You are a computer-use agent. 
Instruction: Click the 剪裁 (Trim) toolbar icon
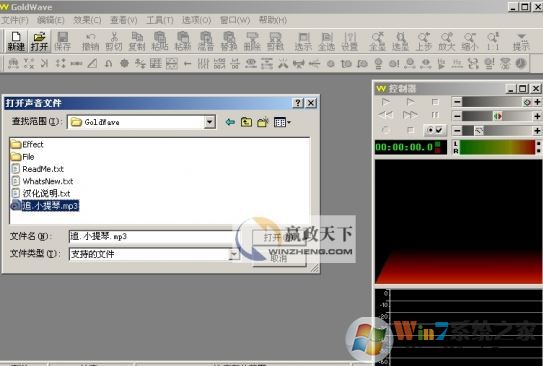click(x=275, y=41)
